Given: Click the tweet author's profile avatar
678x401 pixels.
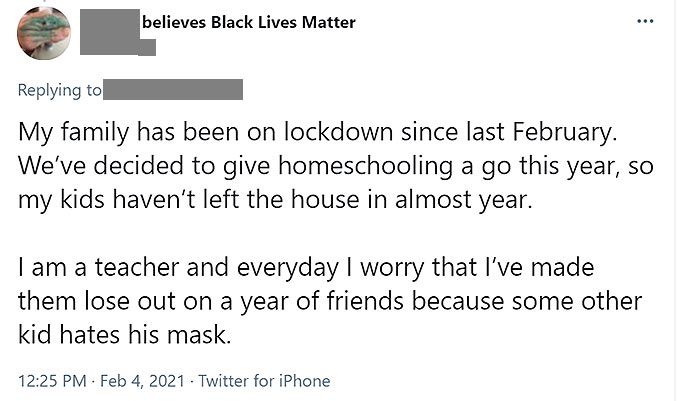Looking at the screenshot, I should click(44, 32).
